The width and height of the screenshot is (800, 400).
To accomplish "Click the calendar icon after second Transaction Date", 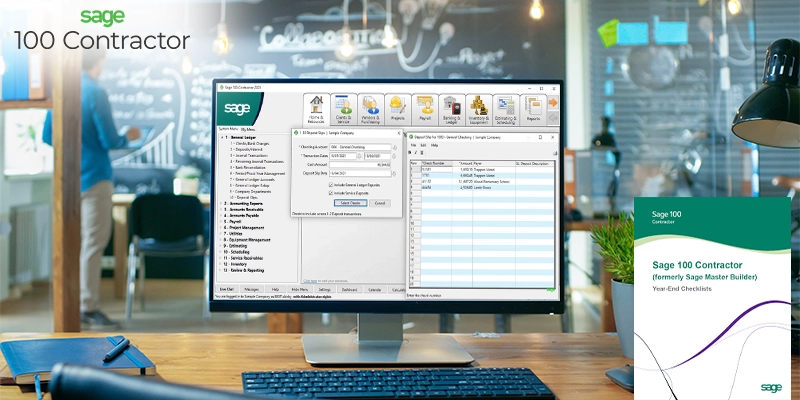I will pyautogui.click(x=394, y=156).
